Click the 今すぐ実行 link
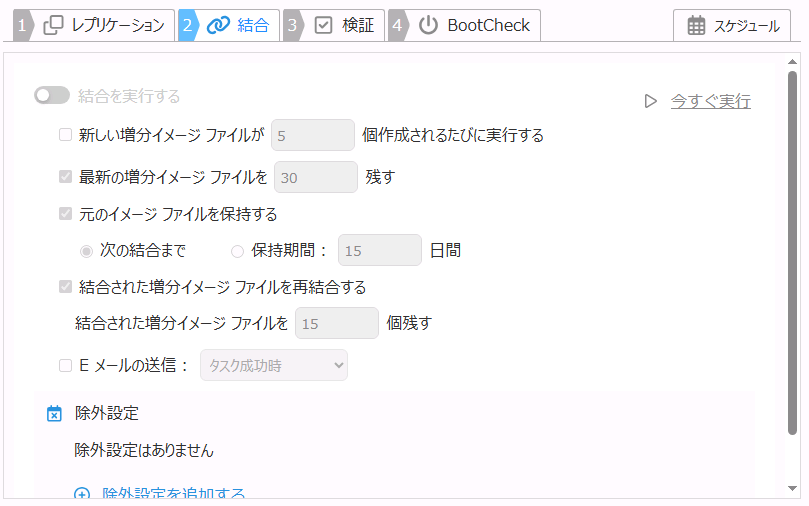The width and height of the screenshot is (809, 506). click(x=710, y=101)
